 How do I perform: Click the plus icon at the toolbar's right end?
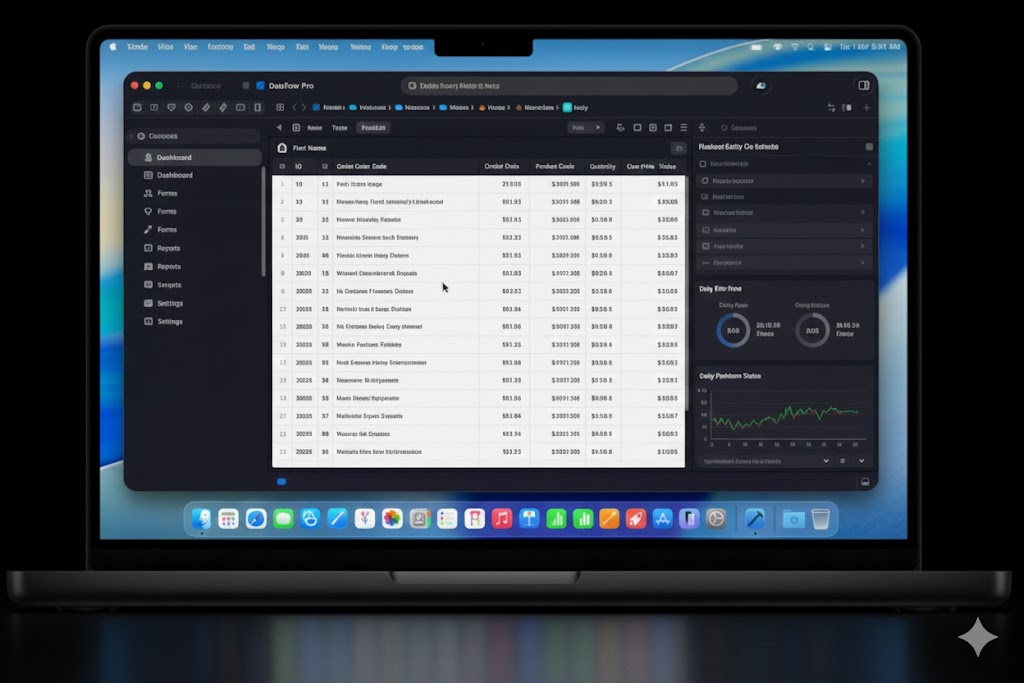click(x=867, y=108)
